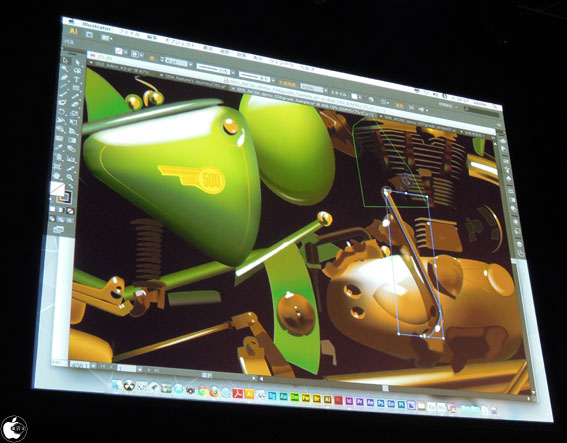
Task: Choose the Eraser tool
Action: tap(74, 104)
